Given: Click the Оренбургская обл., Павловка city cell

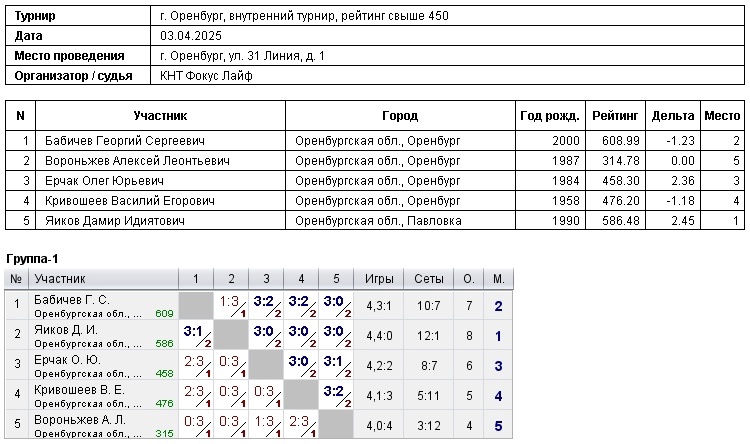Looking at the screenshot, I should coord(378,220).
